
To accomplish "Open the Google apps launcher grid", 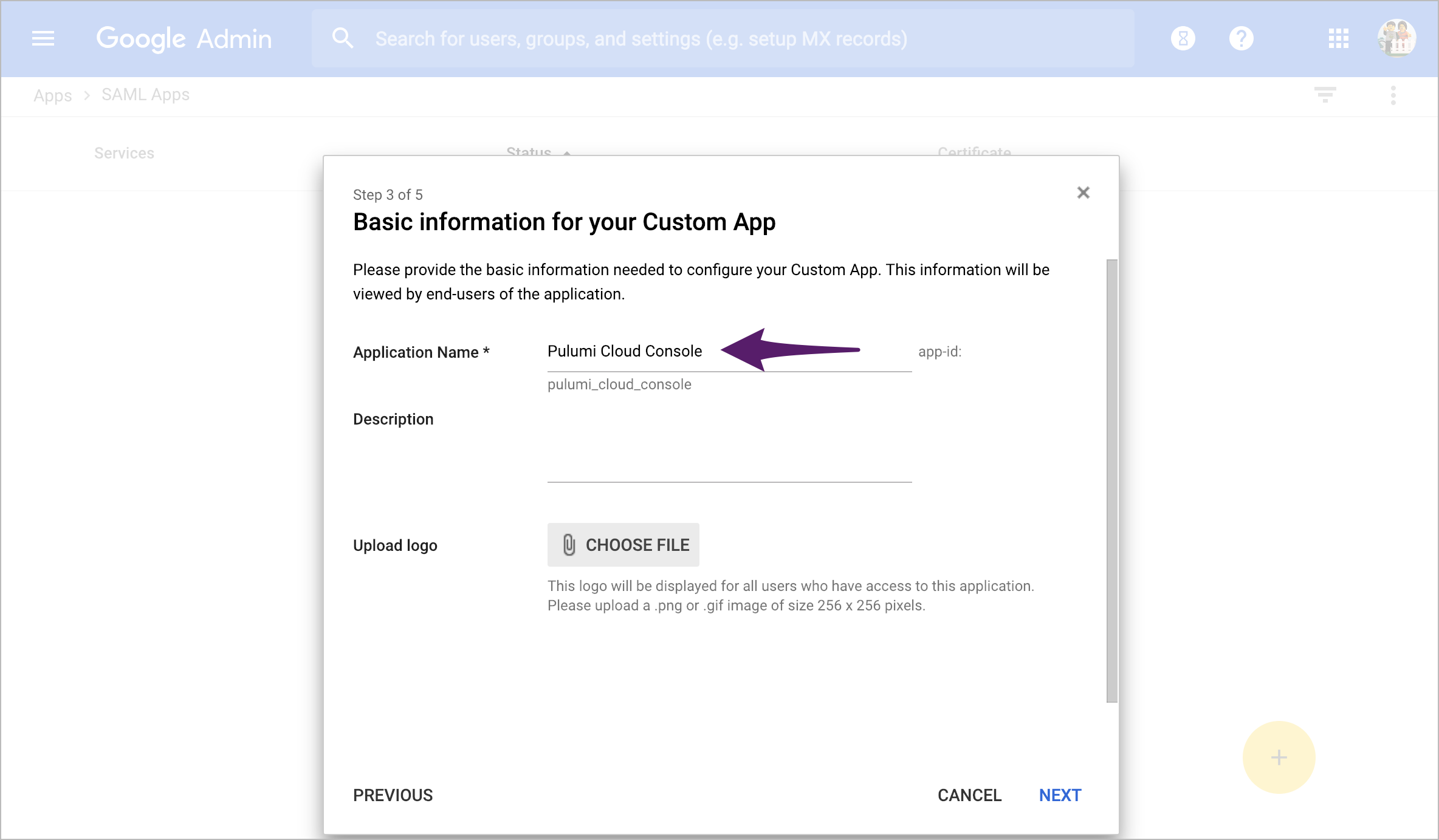I will click(x=1338, y=38).
